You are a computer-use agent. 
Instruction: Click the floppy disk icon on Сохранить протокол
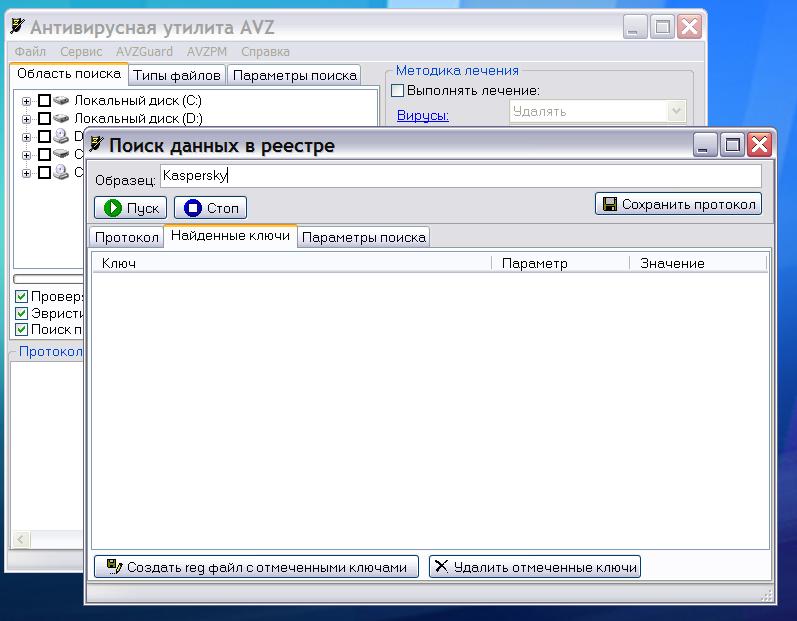pyautogui.click(x=610, y=204)
